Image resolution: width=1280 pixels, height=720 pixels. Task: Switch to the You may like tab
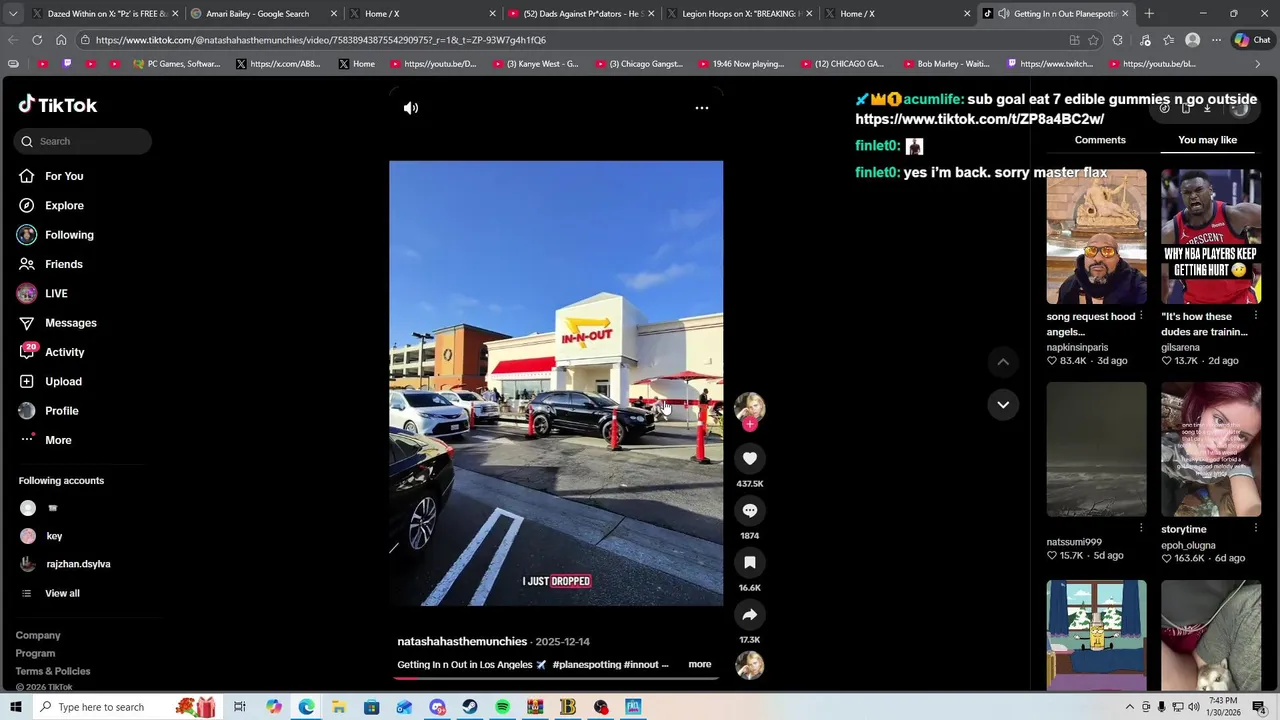[1207, 140]
